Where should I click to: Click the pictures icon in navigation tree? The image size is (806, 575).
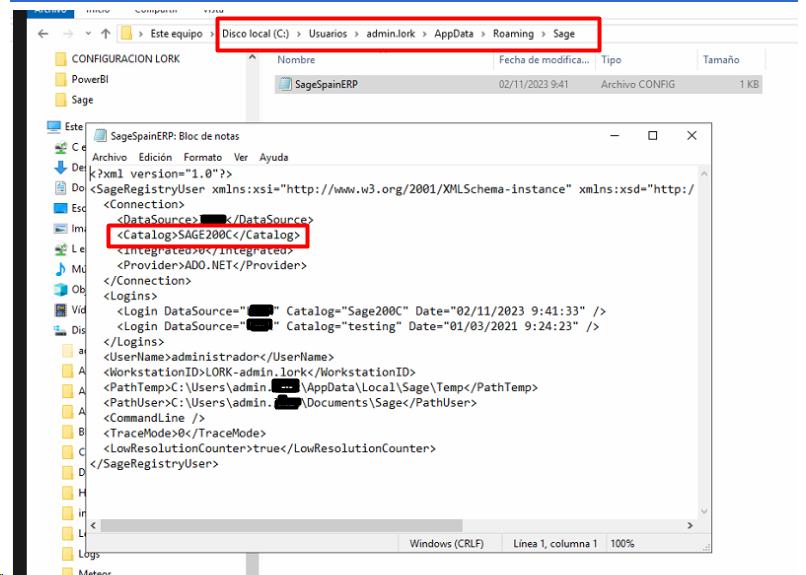pos(61,229)
